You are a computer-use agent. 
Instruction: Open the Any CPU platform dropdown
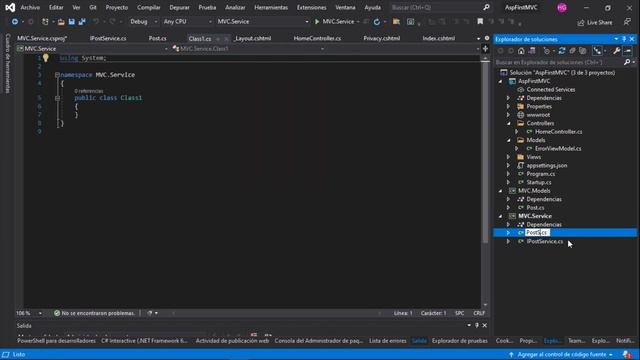187,22
